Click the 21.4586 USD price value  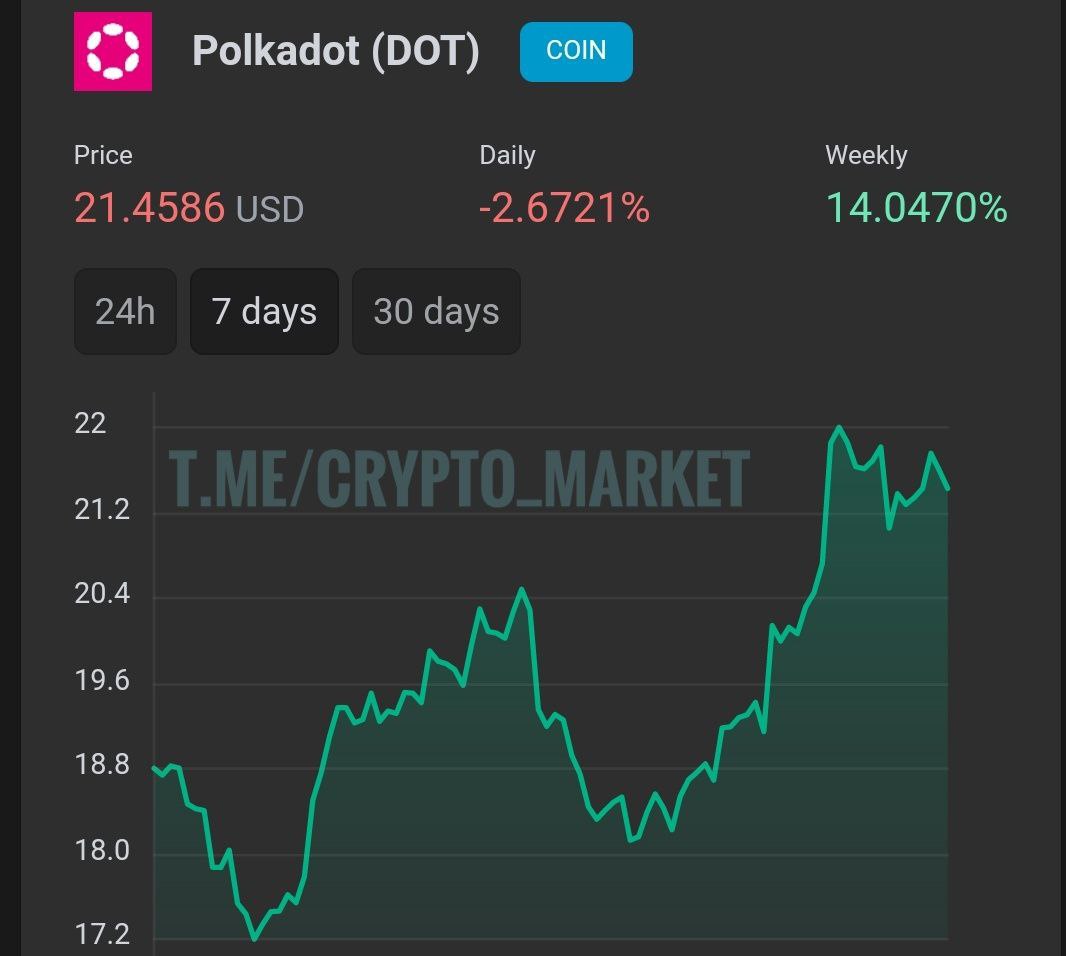point(188,208)
